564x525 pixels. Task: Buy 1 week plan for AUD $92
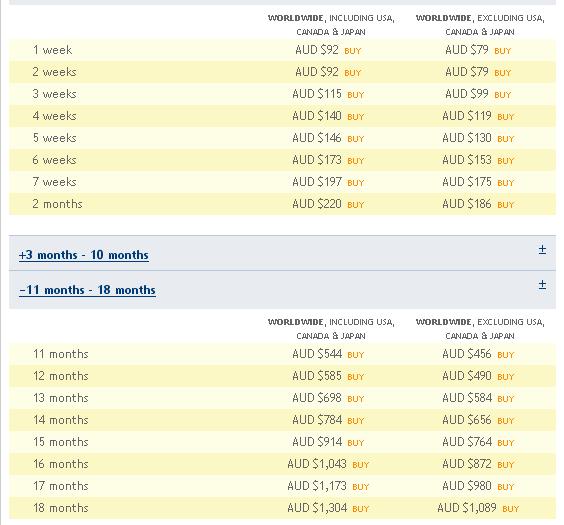(x=352, y=51)
